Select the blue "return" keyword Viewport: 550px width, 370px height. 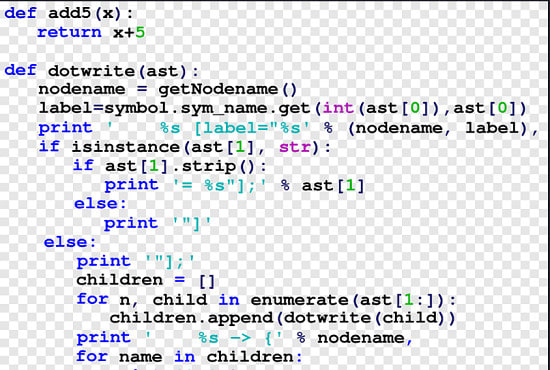tap(69, 32)
